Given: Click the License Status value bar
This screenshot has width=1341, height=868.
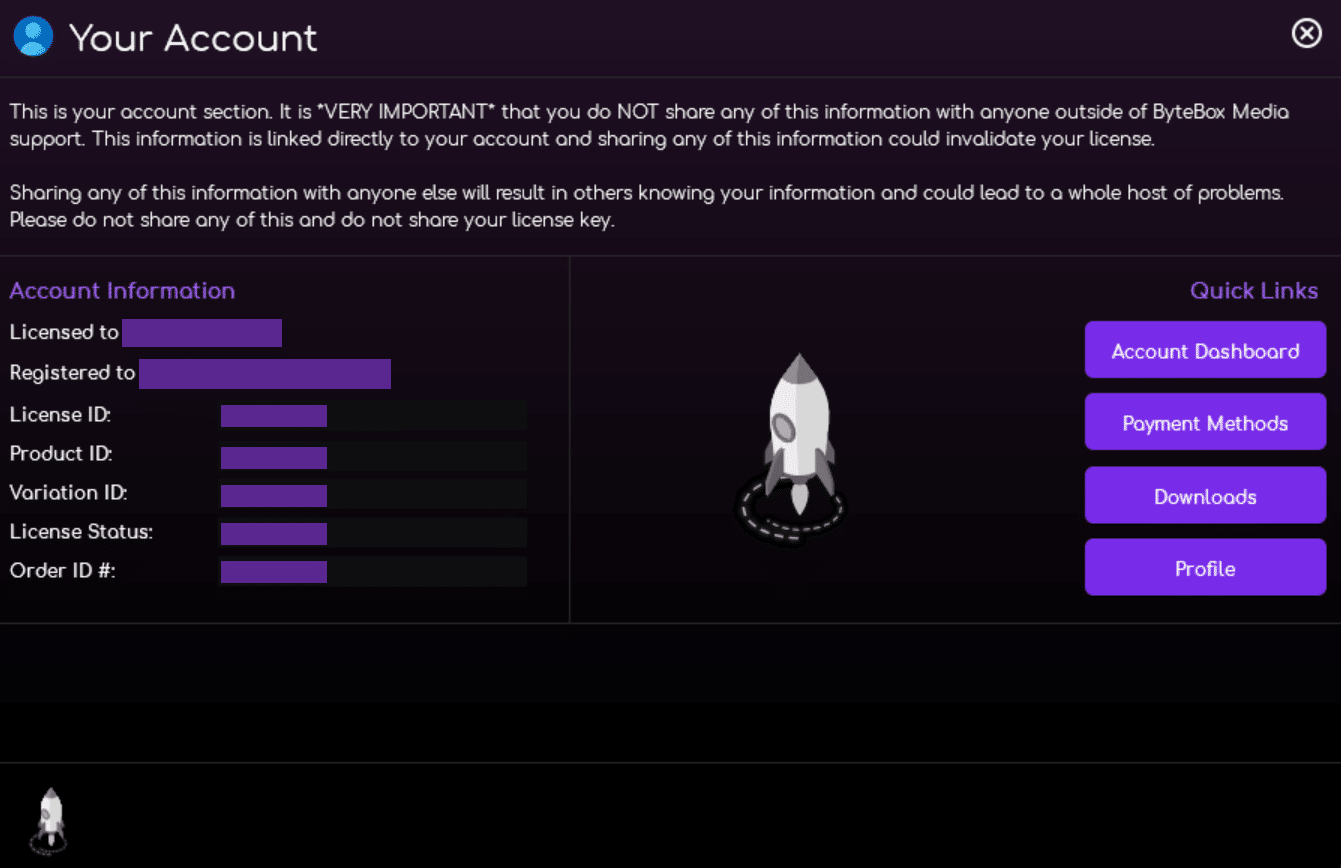Looking at the screenshot, I should (x=274, y=533).
